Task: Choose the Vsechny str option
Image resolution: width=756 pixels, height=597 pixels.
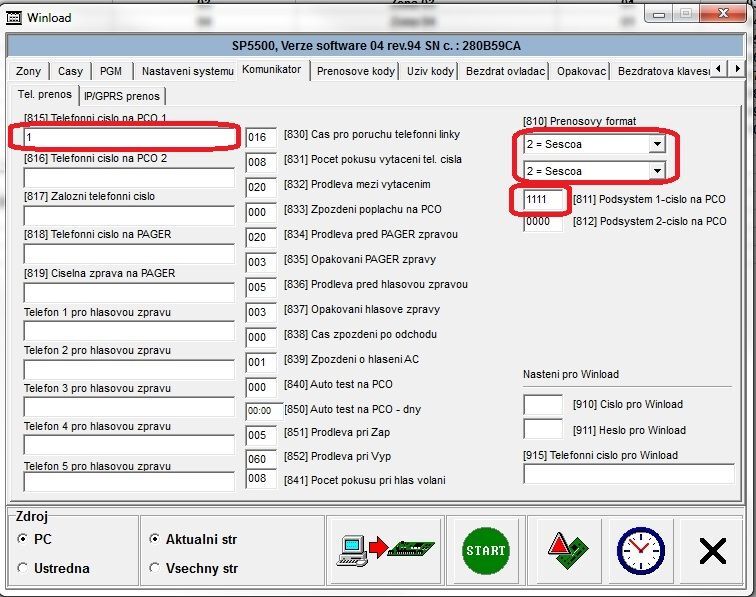Action: (x=154, y=568)
